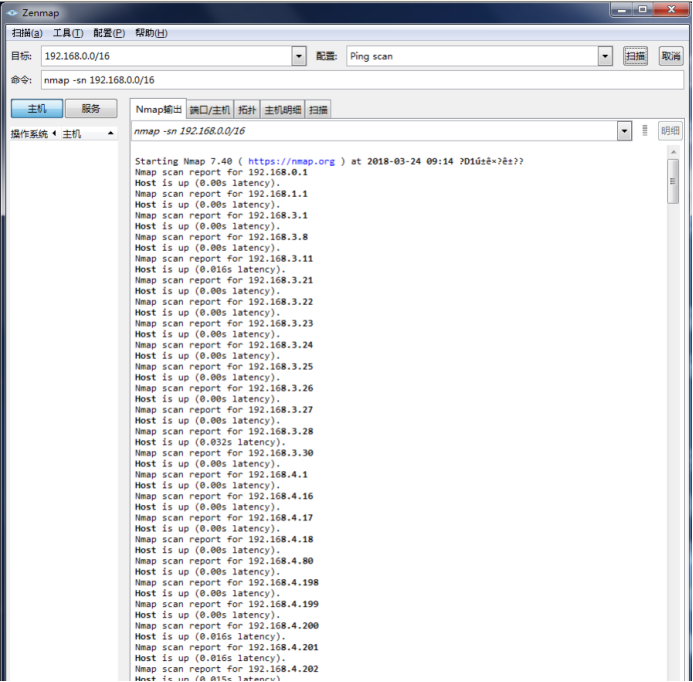Click the command field with nmap -sn
Screen dimensions: 693x682
click(x=362, y=80)
